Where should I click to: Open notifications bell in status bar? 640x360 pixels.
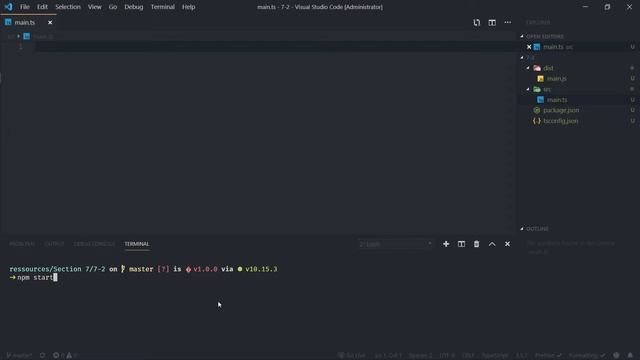pos(630,356)
